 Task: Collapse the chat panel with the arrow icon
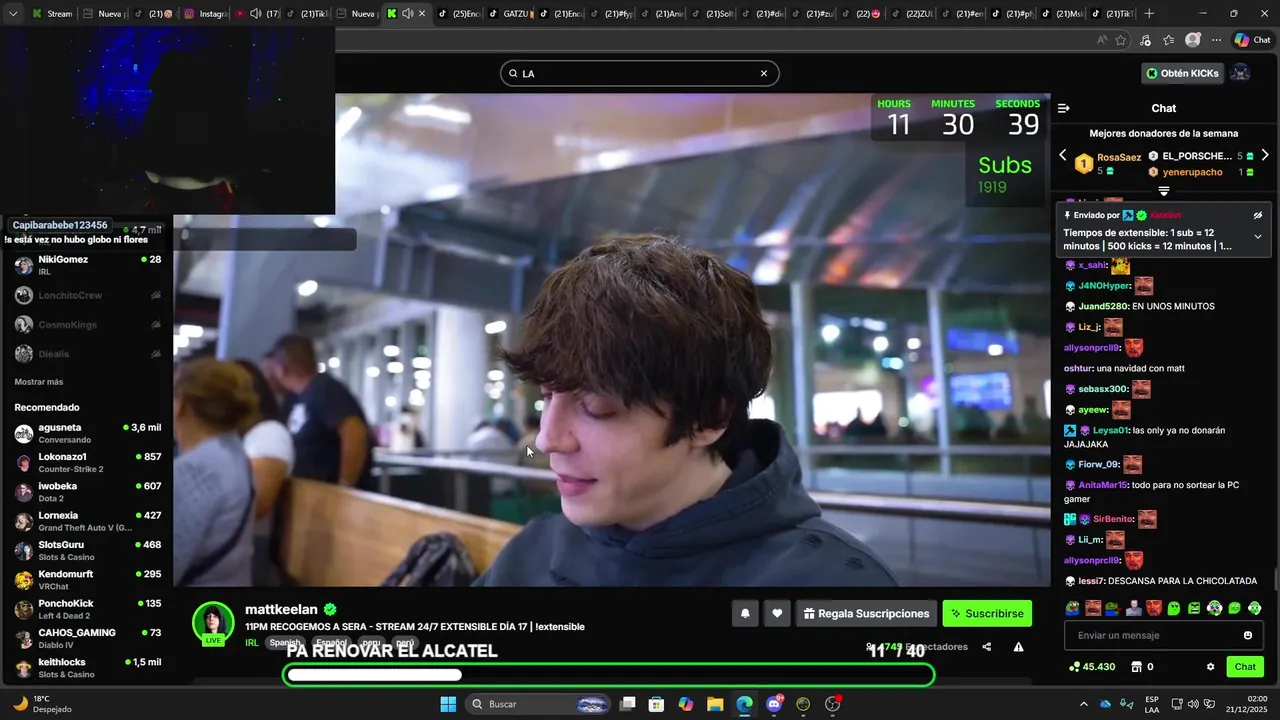(1064, 108)
